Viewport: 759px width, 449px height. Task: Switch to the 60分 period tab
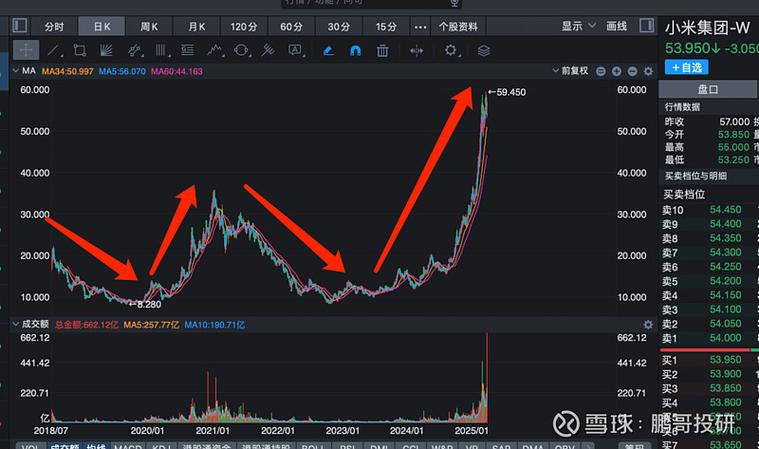pos(291,27)
